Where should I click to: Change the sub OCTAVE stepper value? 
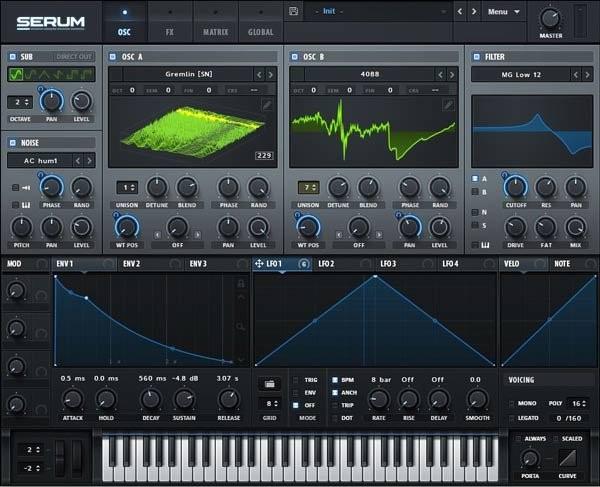[20, 102]
